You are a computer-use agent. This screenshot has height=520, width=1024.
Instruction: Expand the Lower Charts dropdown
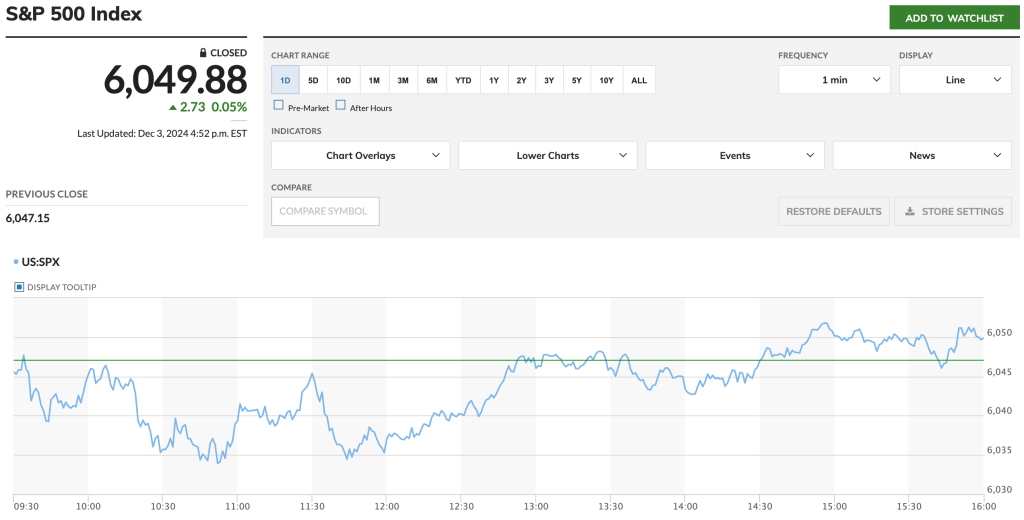[547, 155]
